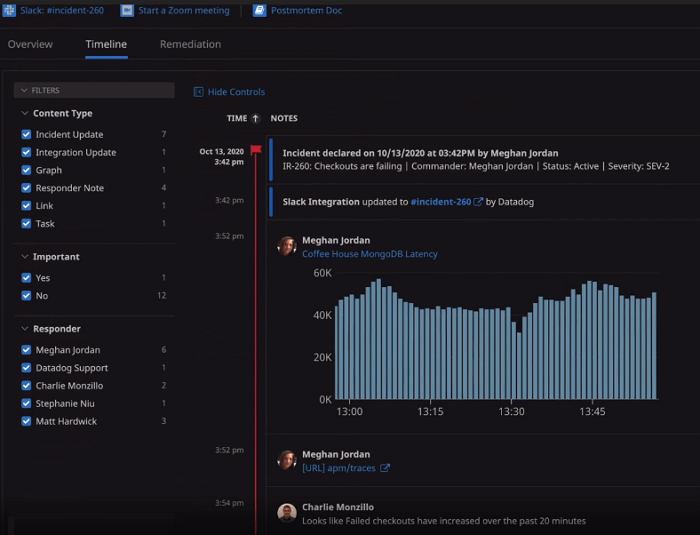Click the Hide Controls collapse icon

point(199,92)
